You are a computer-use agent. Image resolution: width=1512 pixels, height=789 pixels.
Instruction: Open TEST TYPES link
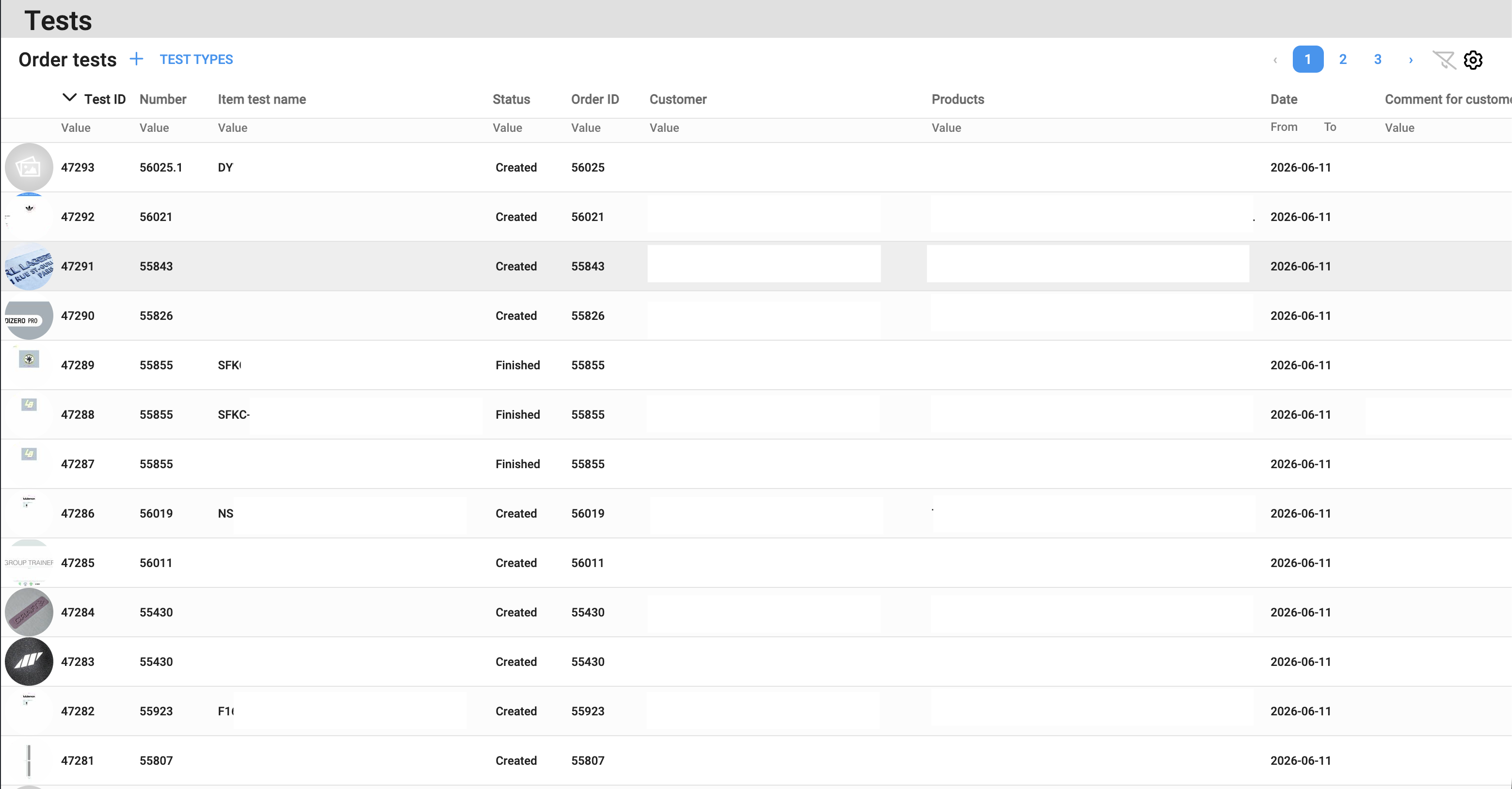[x=196, y=59]
